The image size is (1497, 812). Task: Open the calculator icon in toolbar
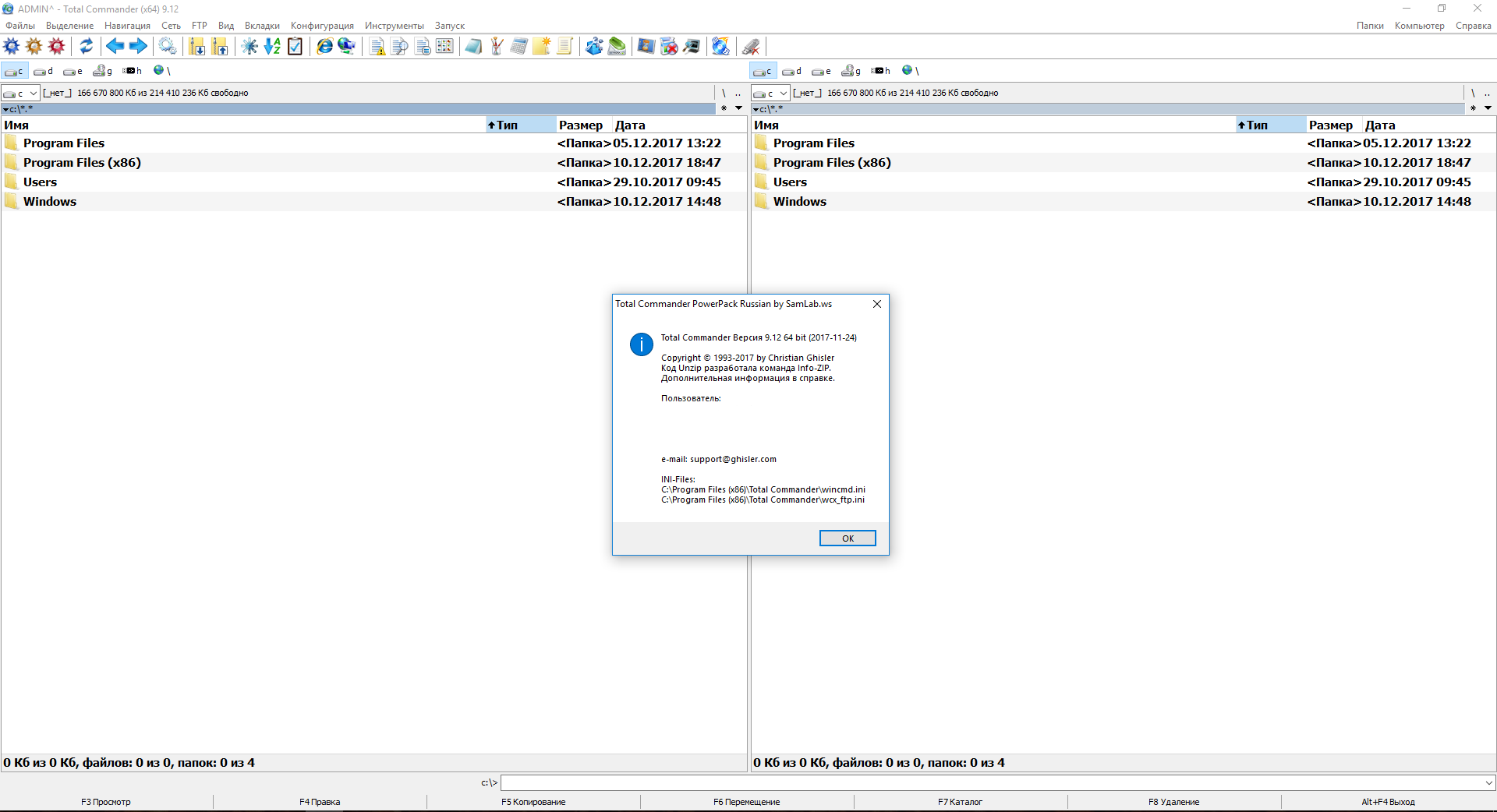(519, 47)
